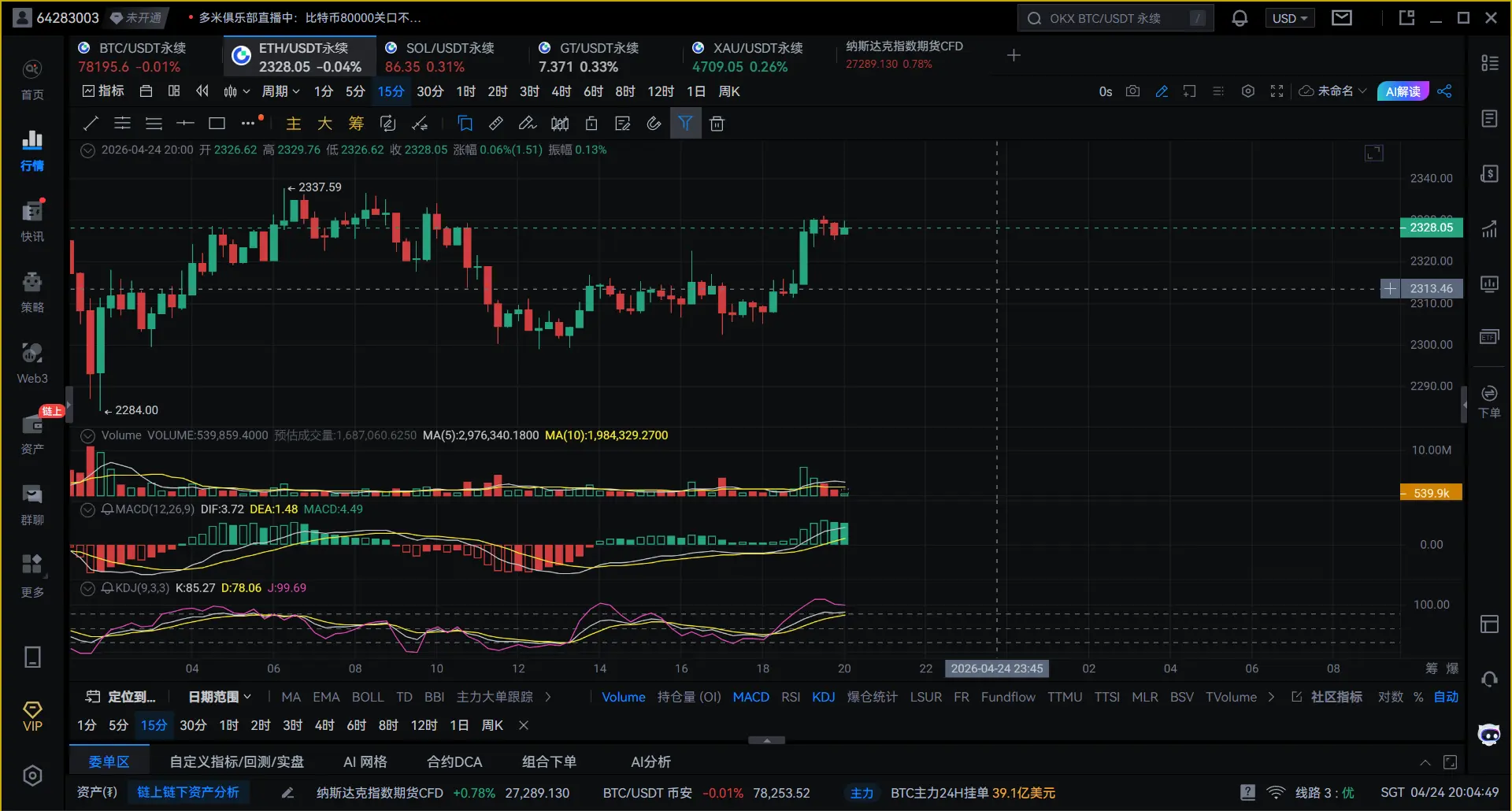
Task: Open the 快讯 news sidebar icon
Action: pyautogui.click(x=32, y=220)
